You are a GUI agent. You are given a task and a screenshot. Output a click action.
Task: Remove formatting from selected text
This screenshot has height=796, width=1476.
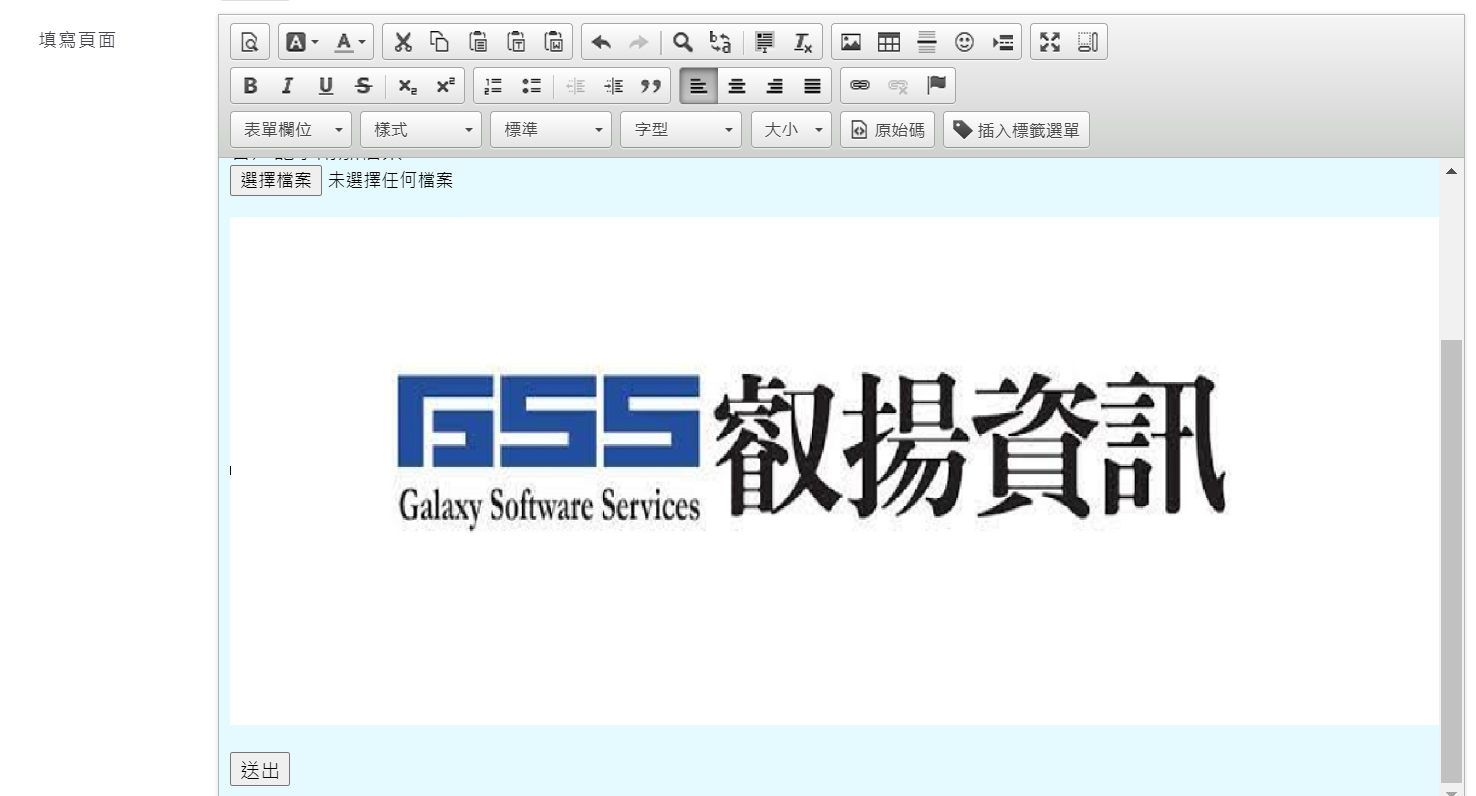[803, 42]
